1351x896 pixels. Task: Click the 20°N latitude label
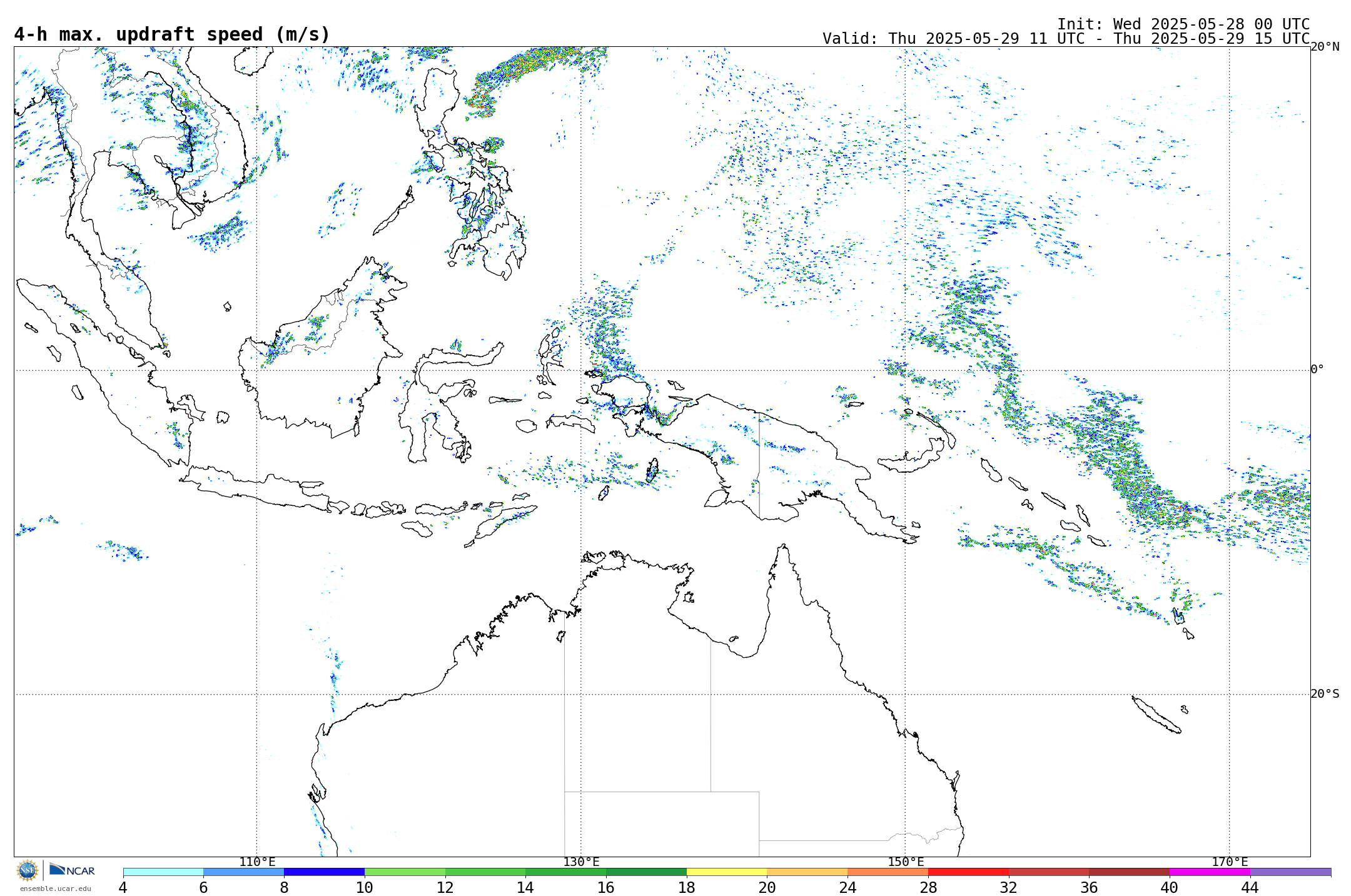click(1325, 47)
